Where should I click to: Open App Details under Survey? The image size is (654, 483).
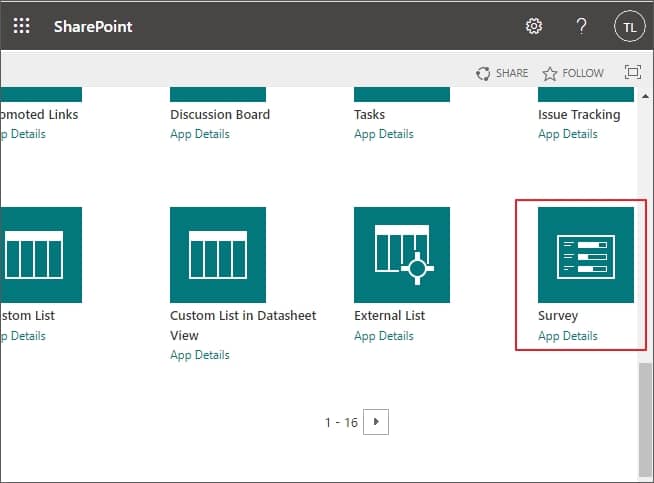pyautogui.click(x=568, y=336)
